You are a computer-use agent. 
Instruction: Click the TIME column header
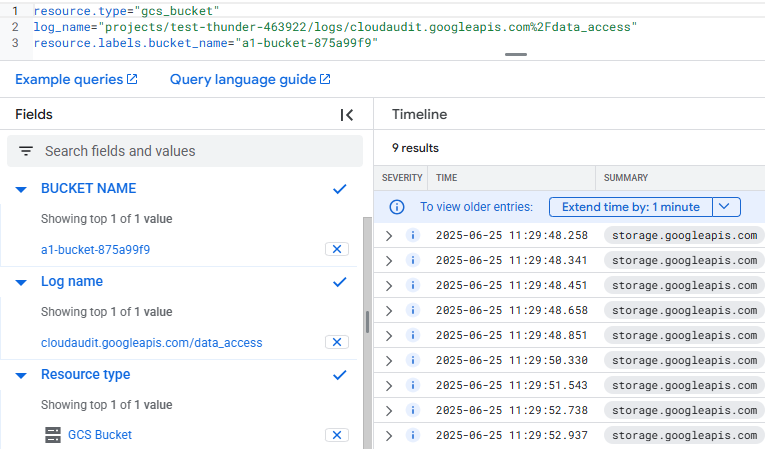(446, 178)
